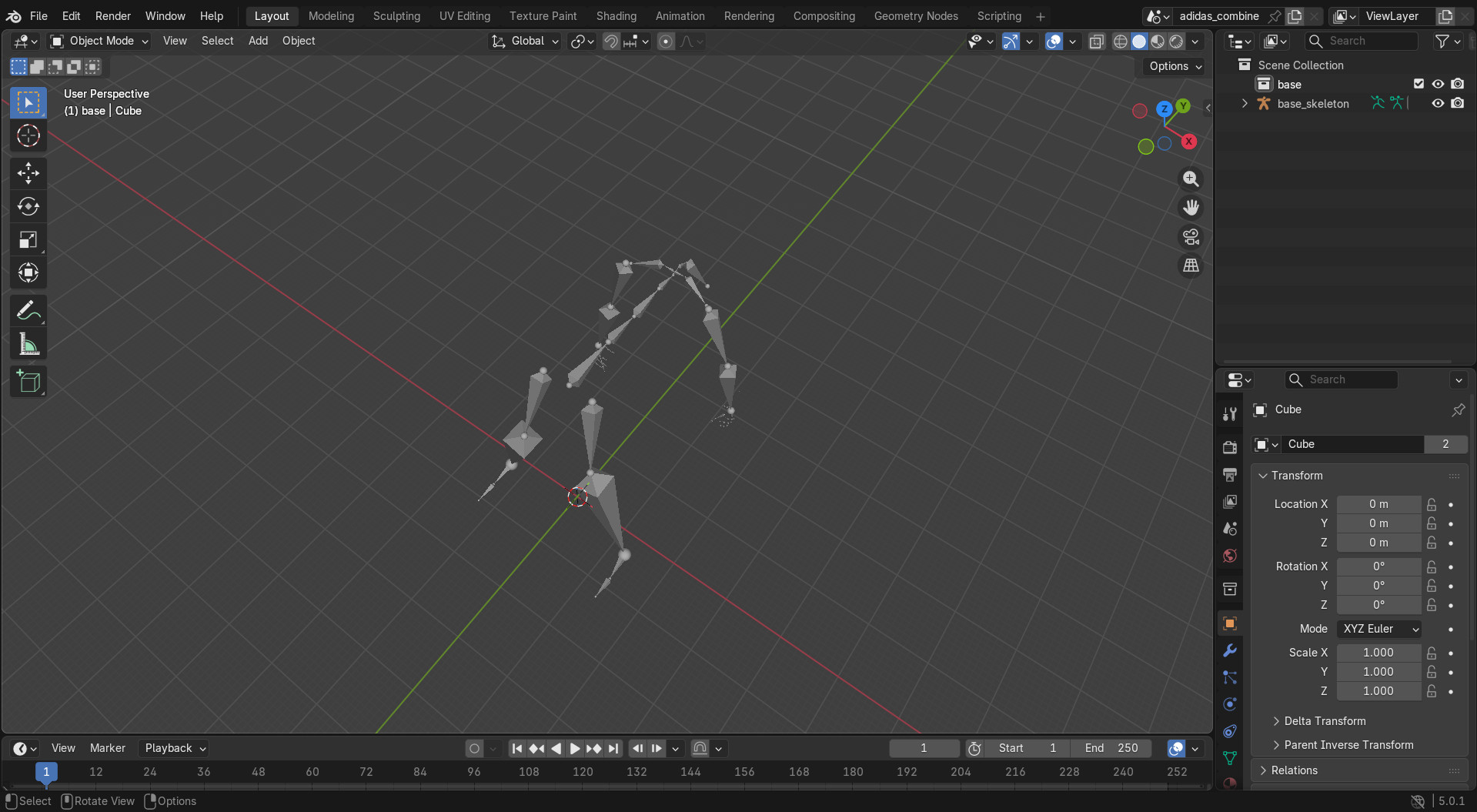Activate the Transform tool
This screenshot has width=1477, height=812.
pos(28,272)
